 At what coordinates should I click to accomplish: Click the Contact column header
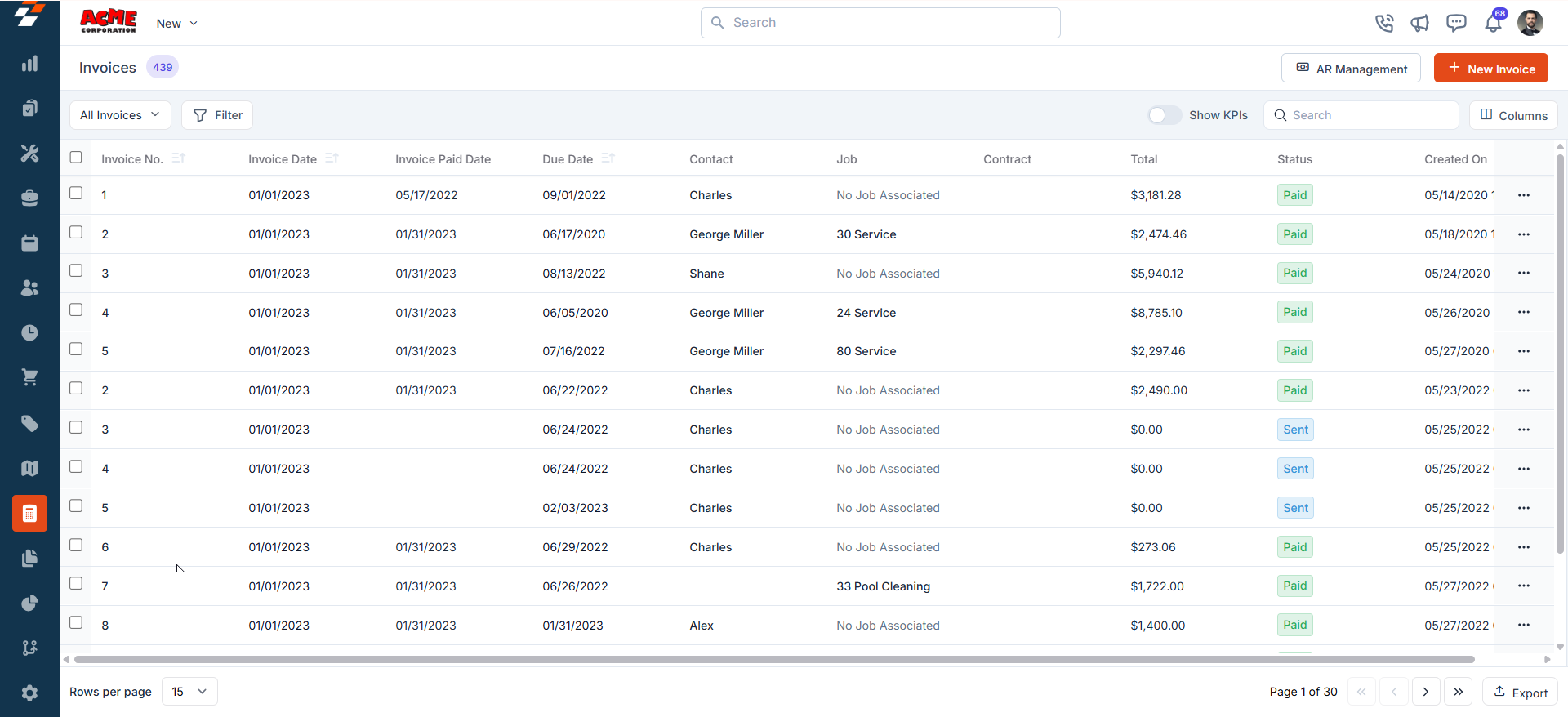pos(710,159)
